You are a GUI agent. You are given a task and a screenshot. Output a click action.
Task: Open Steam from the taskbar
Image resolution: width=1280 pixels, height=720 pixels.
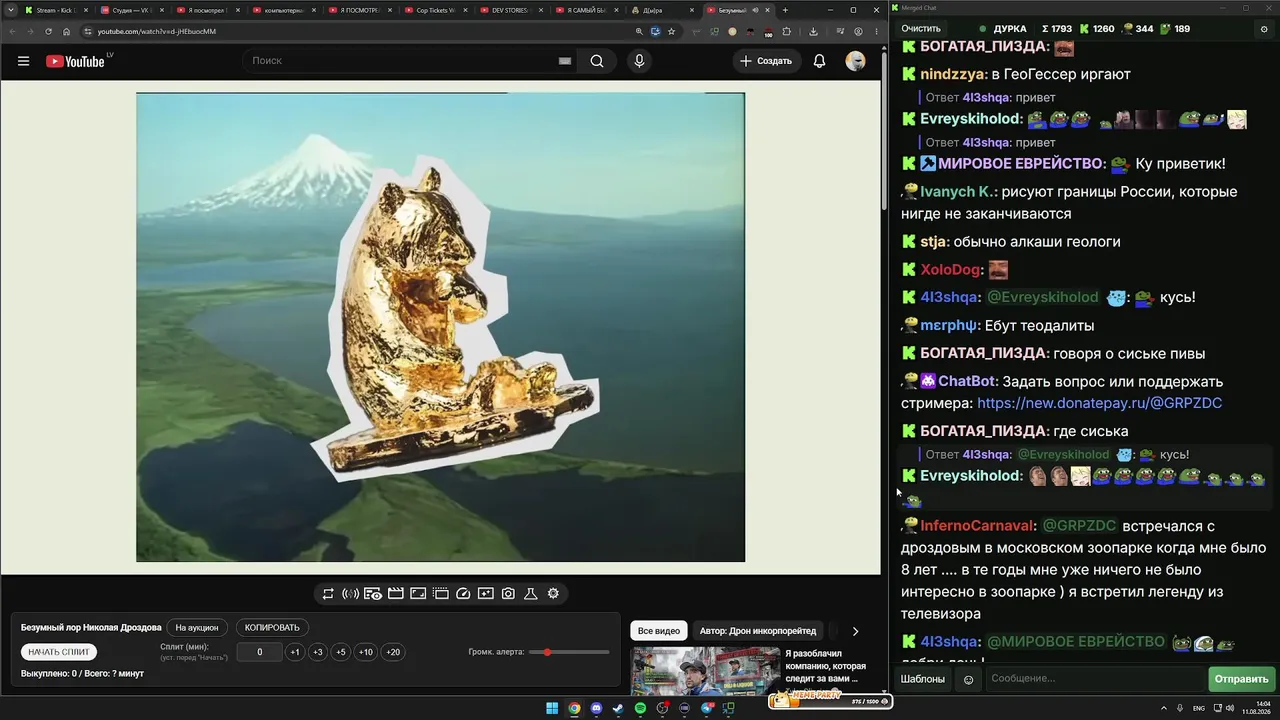(x=618, y=709)
